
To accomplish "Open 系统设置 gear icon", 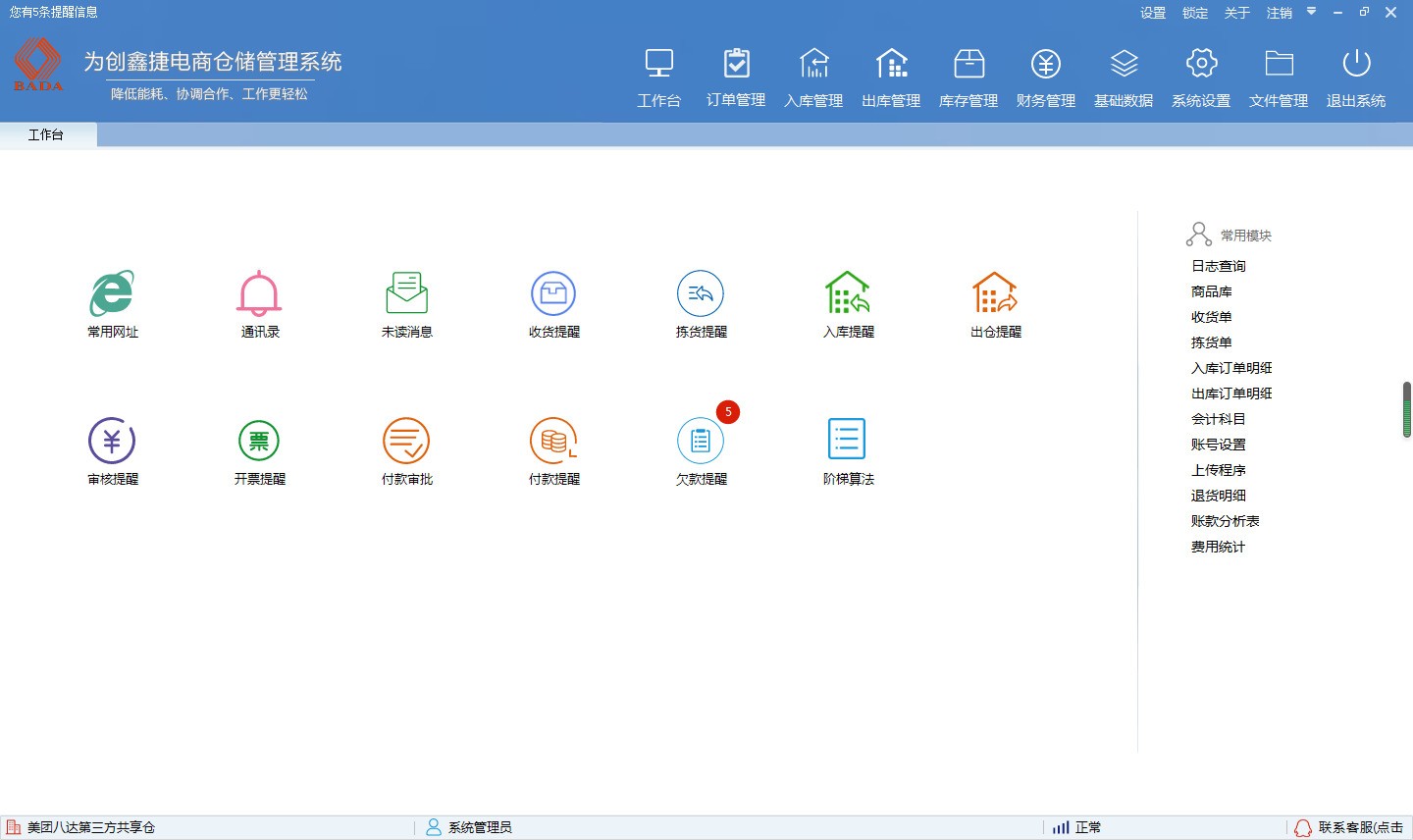I will 1201,65.
